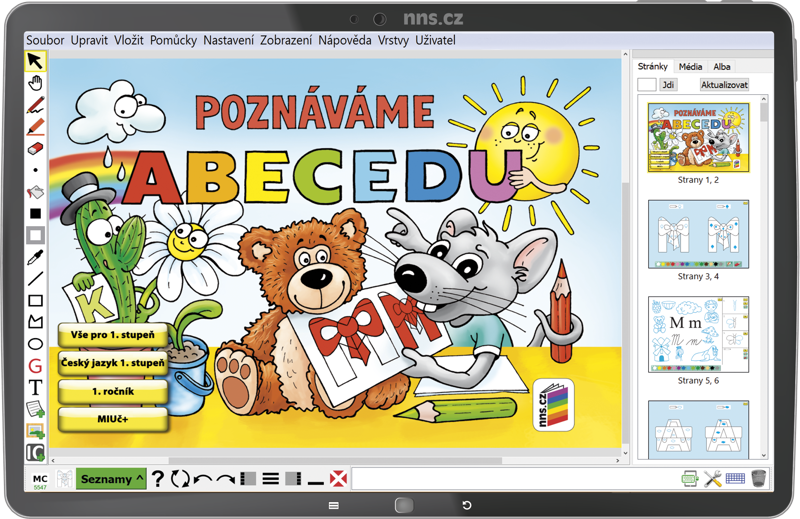Click the left panel layout icon
This screenshot has height=519, width=800.
(x=248, y=479)
